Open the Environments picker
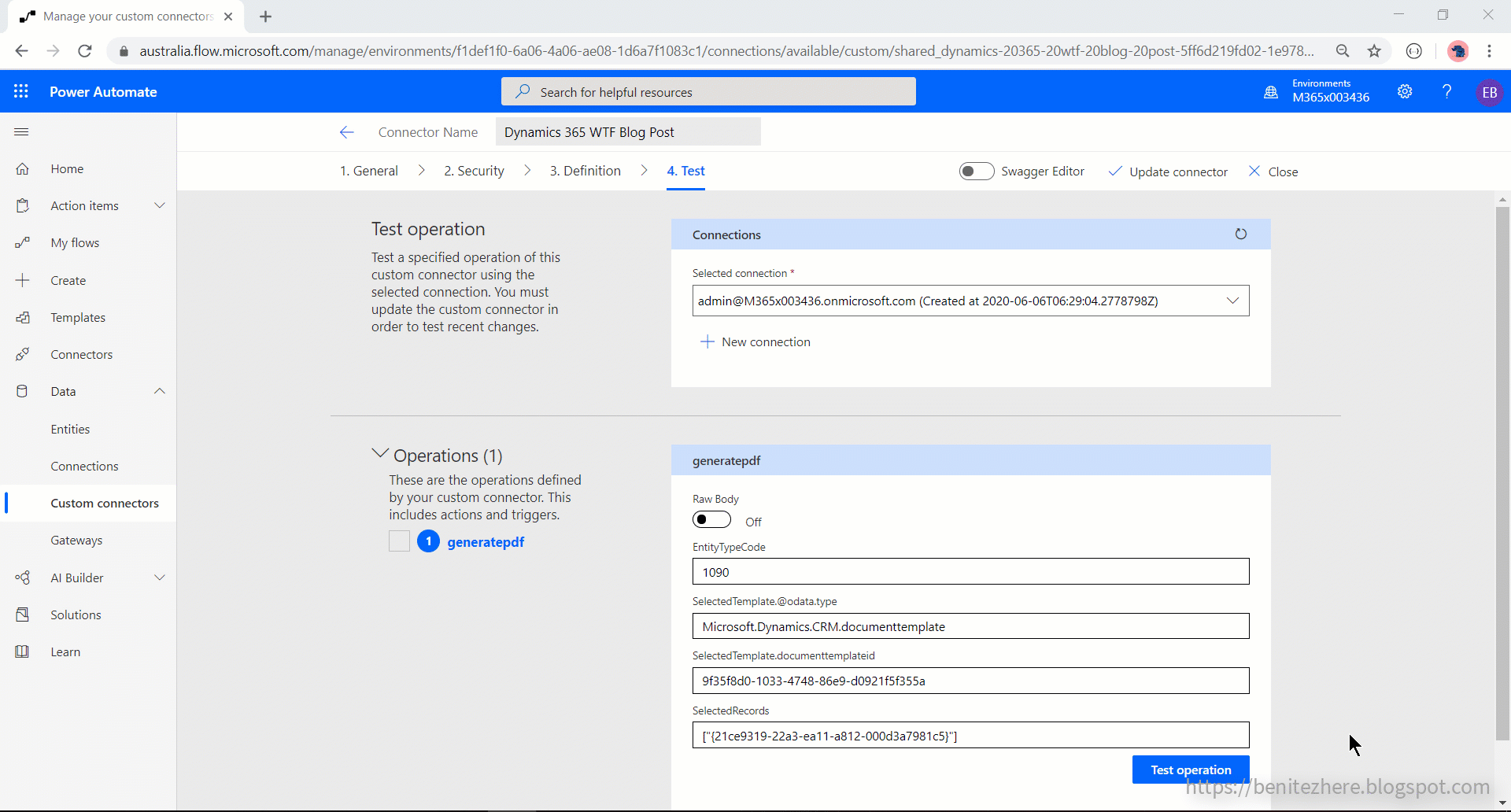Viewport: 1511px width, 812px height. click(x=1317, y=90)
